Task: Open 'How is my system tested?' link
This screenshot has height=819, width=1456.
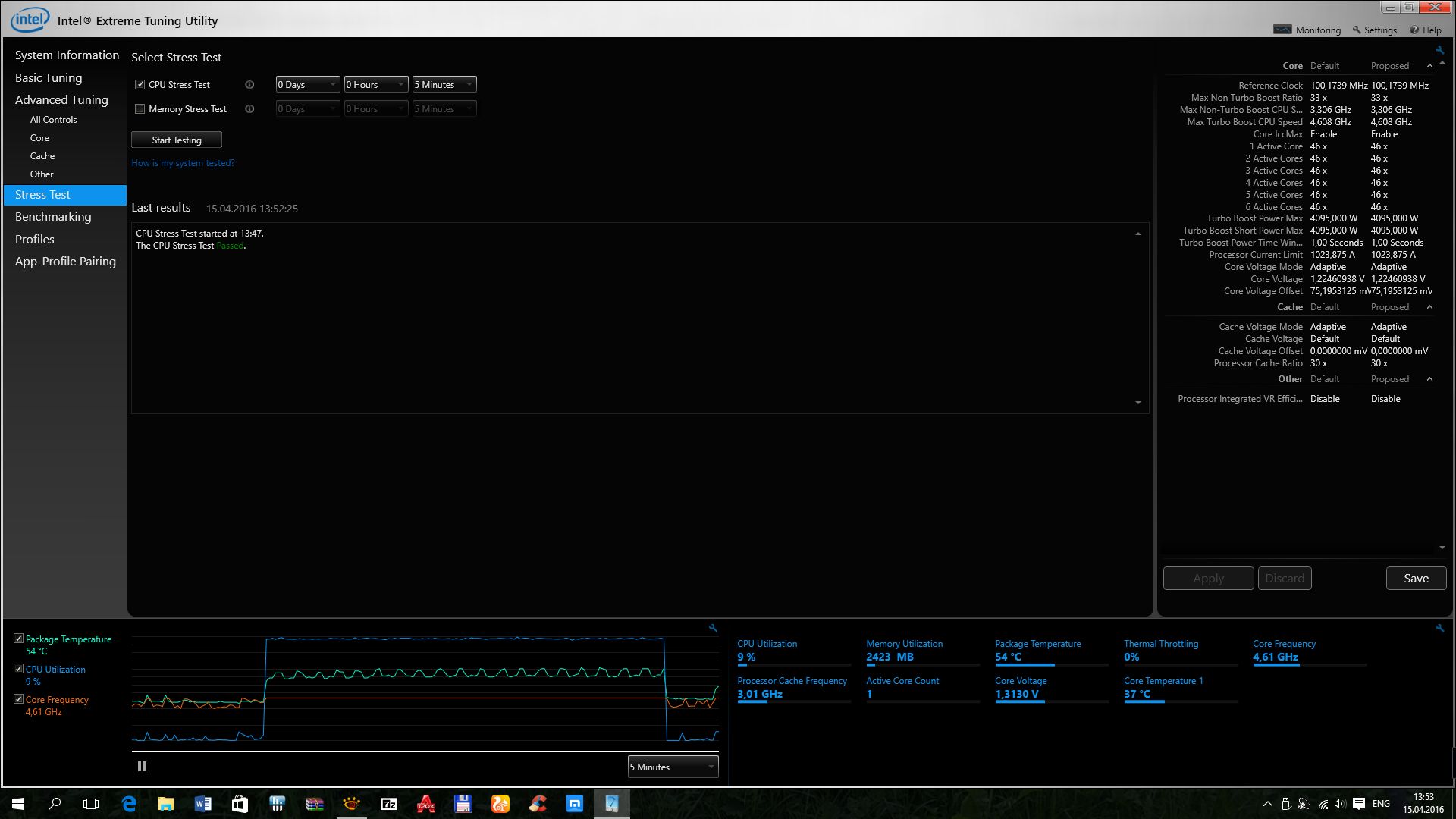Action: [183, 163]
